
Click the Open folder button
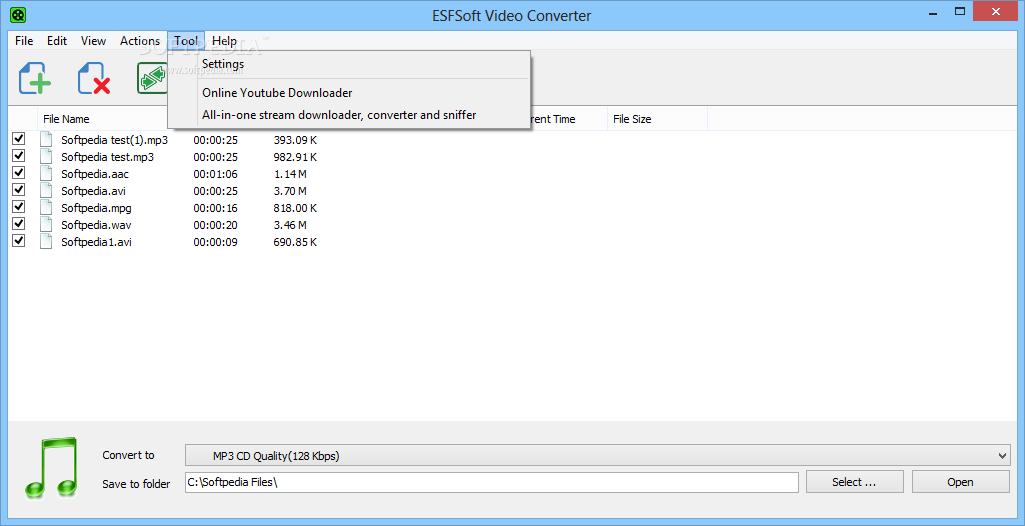coord(960,482)
